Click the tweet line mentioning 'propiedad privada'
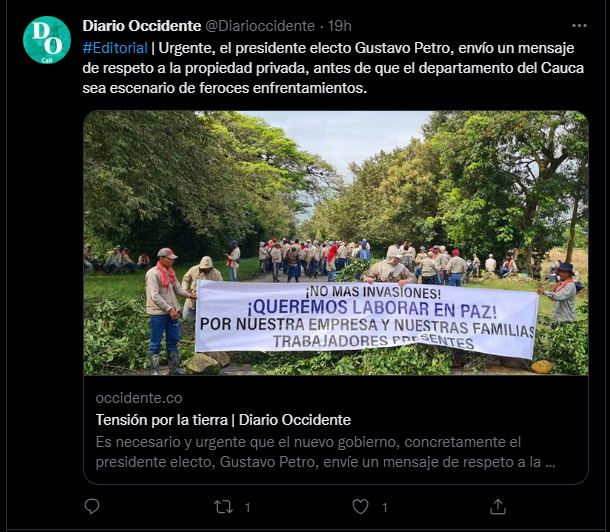The width and height of the screenshot is (610, 532). [333, 68]
